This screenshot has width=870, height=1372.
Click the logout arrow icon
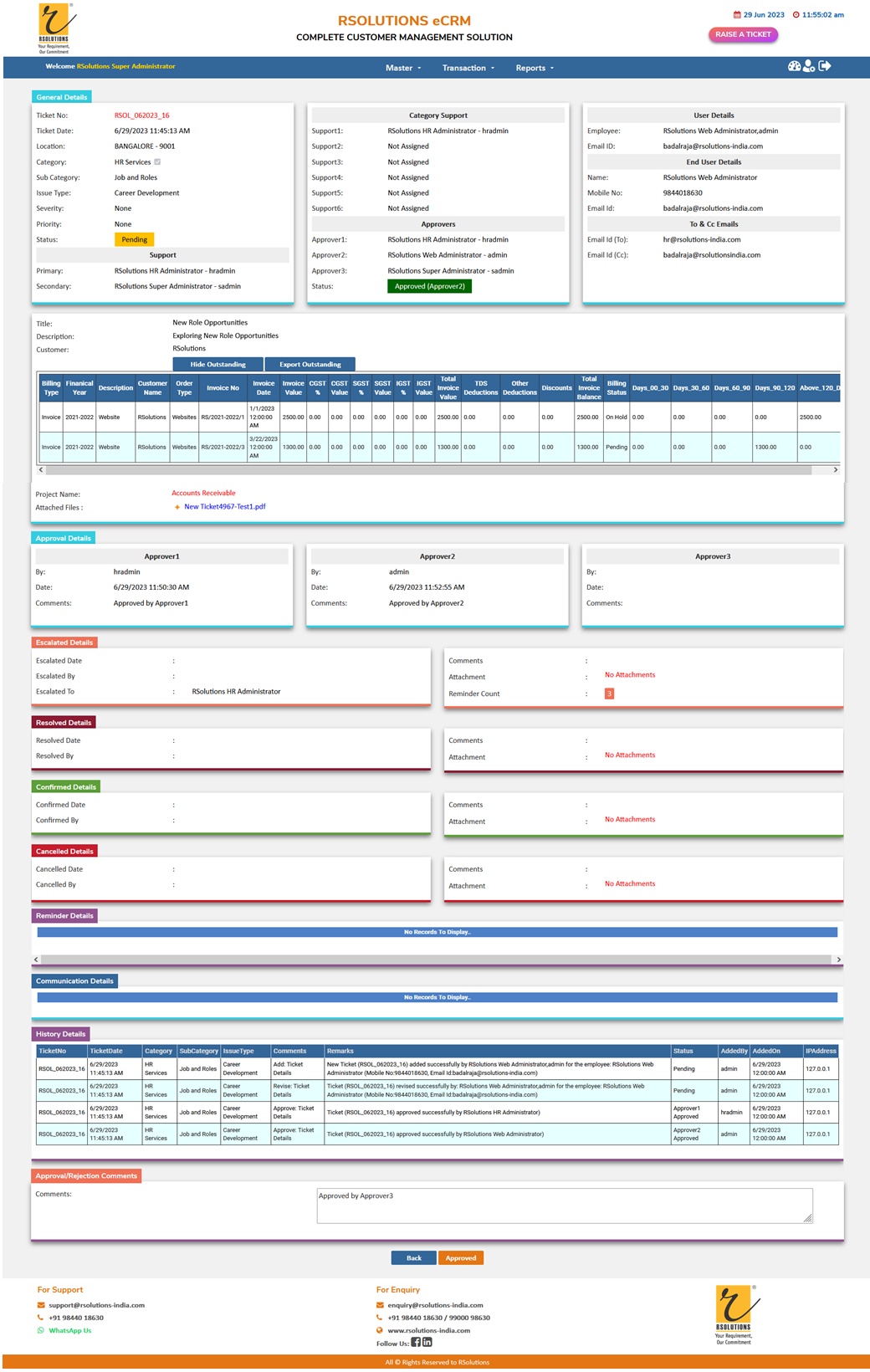point(825,66)
